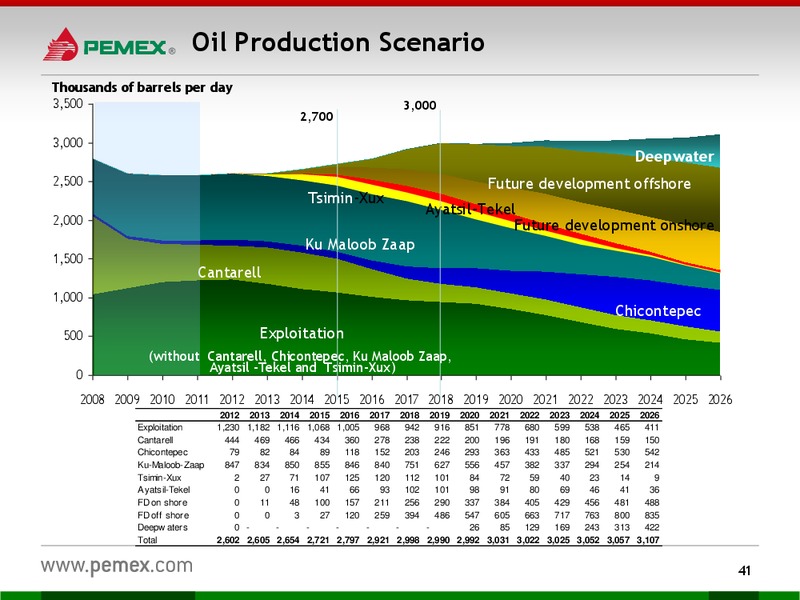Open the www.pemex.com link
The height and width of the screenshot is (600, 800).
(x=117, y=566)
